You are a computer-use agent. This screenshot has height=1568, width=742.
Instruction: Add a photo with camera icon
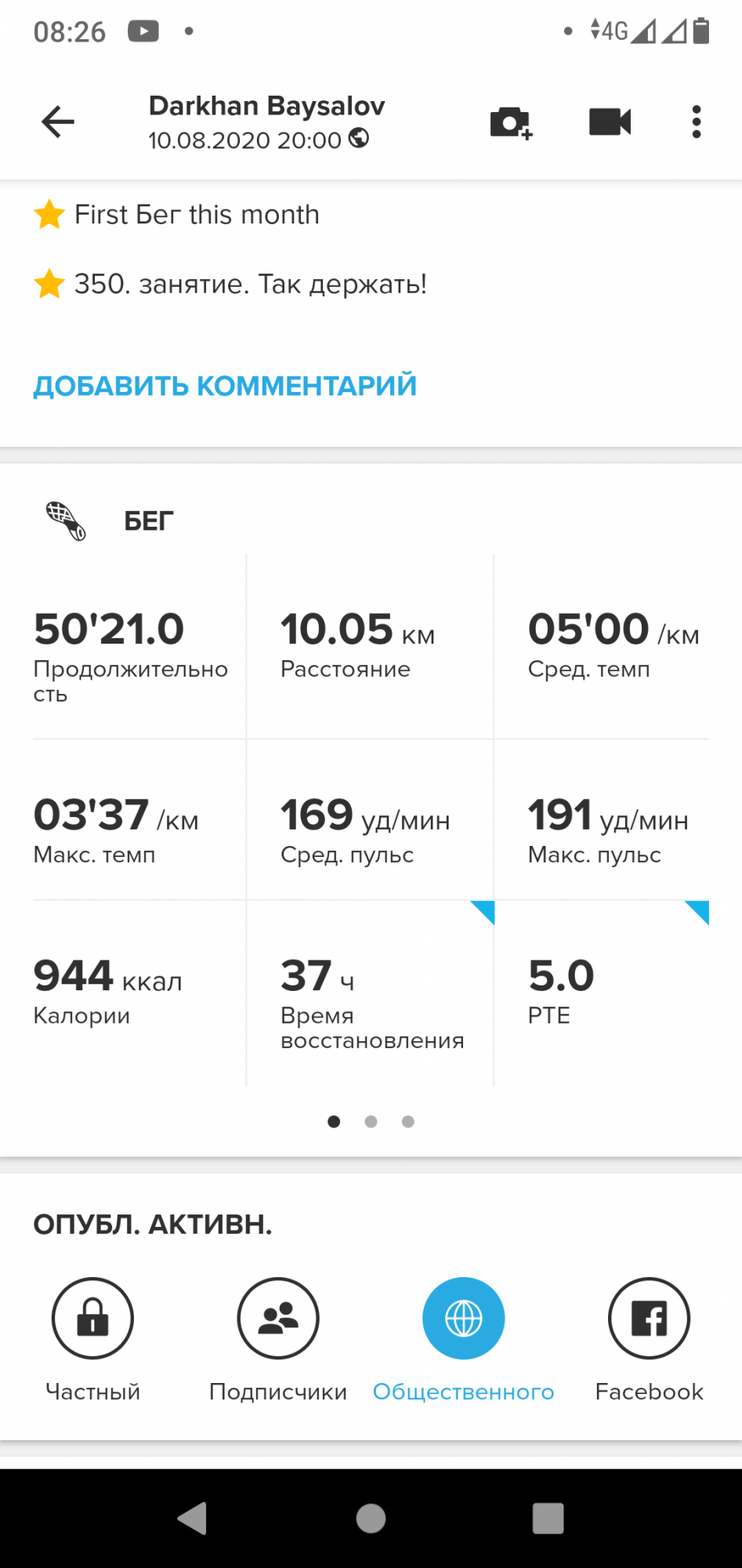pos(511,122)
